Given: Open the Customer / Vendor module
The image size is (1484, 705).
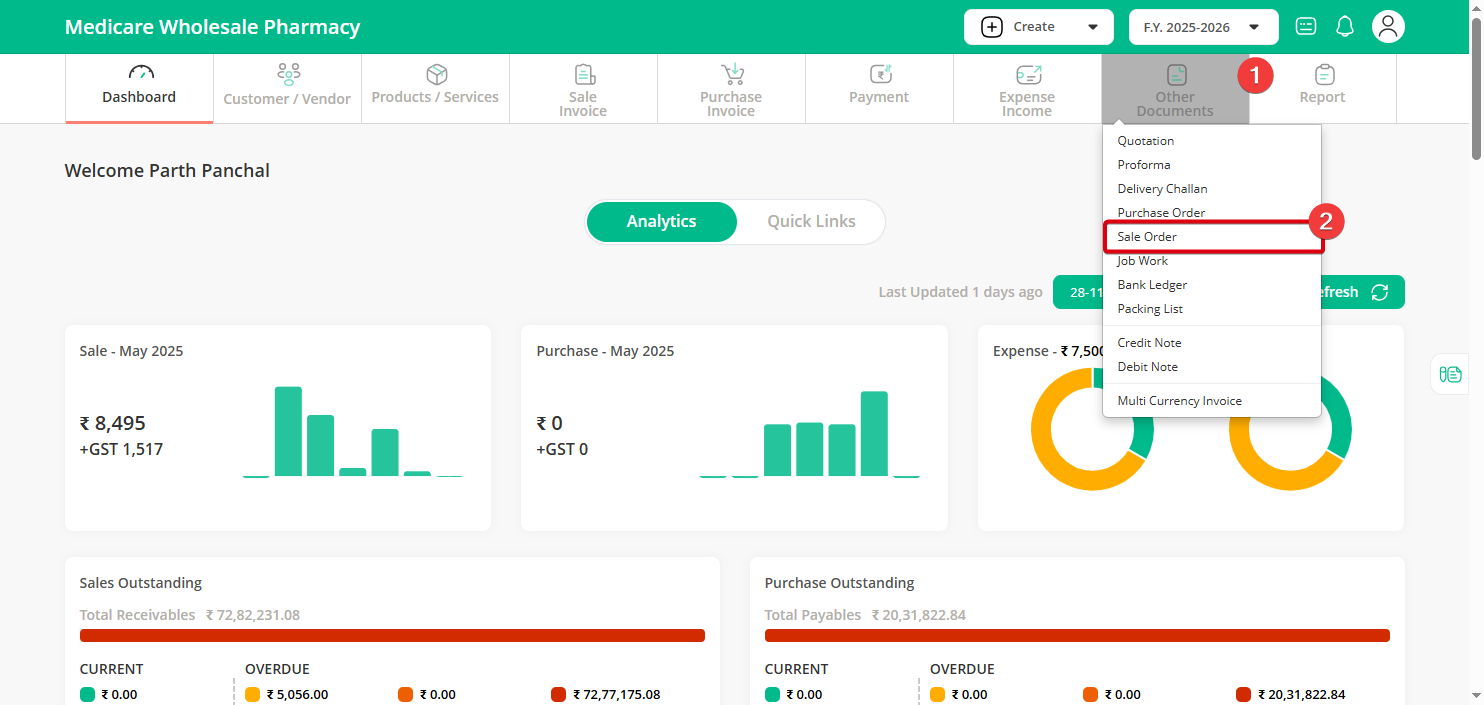Looking at the screenshot, I should pos(287,88).
